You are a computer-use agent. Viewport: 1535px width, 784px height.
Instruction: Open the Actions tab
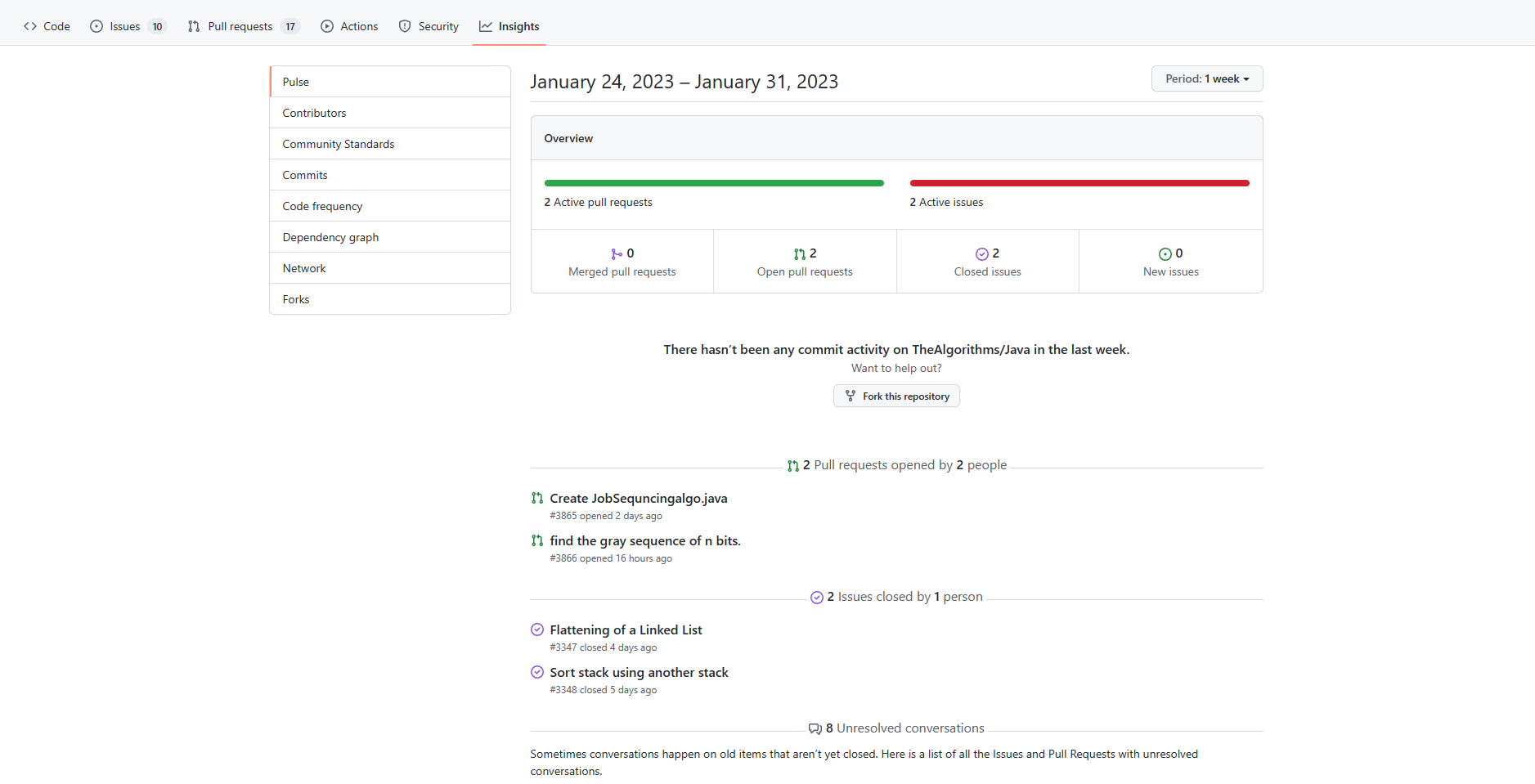[x=349, y=26]
